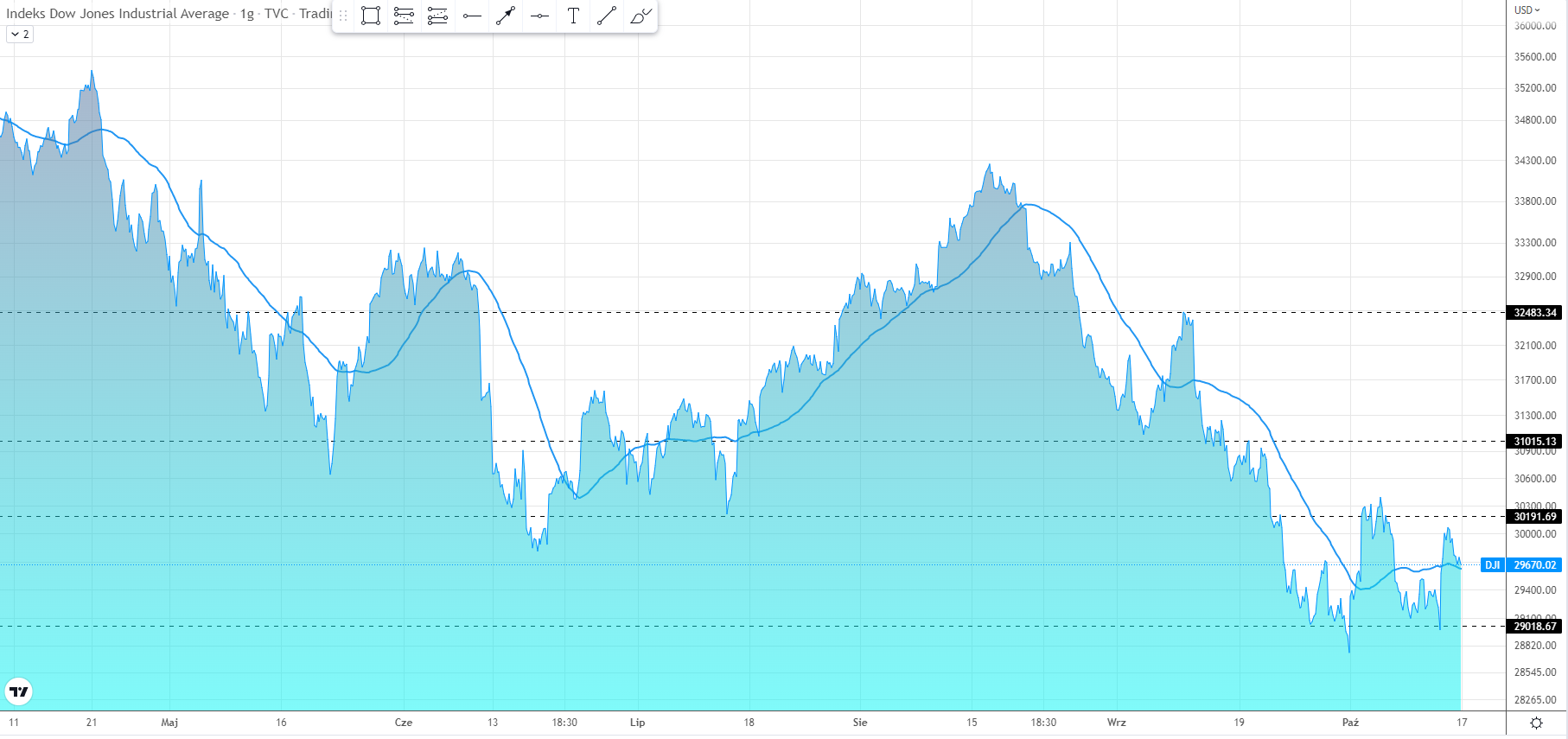The width and height of the screenshot is (1568, 739).
Task: Click the DJI current price label 29670.02
Action: 1535,565
